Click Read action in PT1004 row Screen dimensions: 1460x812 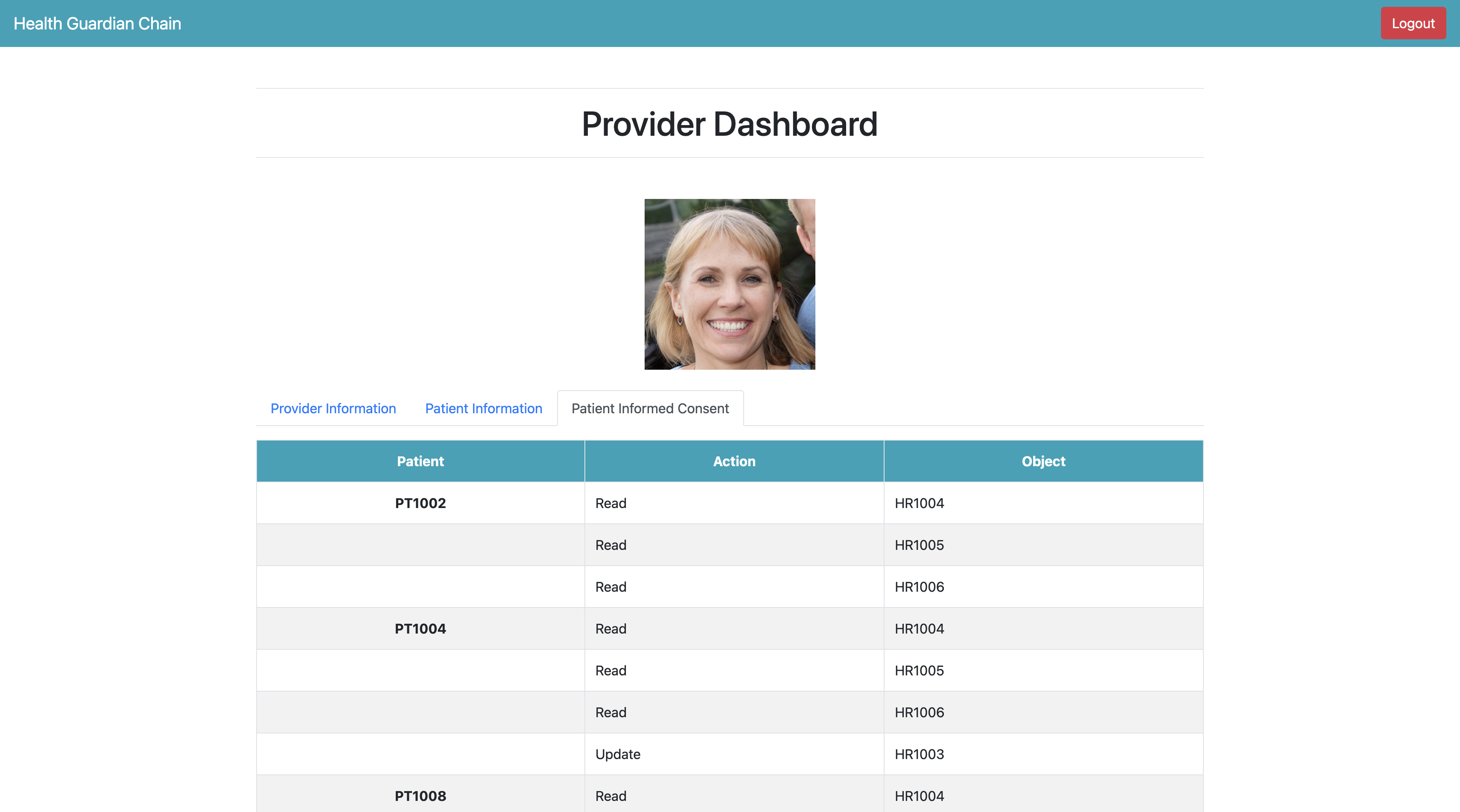pos(610,628)
